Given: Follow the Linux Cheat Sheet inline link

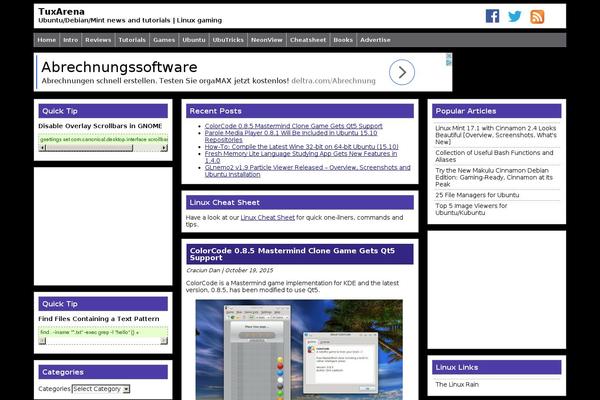Looking at the screenshot, I should click(267, 217).
